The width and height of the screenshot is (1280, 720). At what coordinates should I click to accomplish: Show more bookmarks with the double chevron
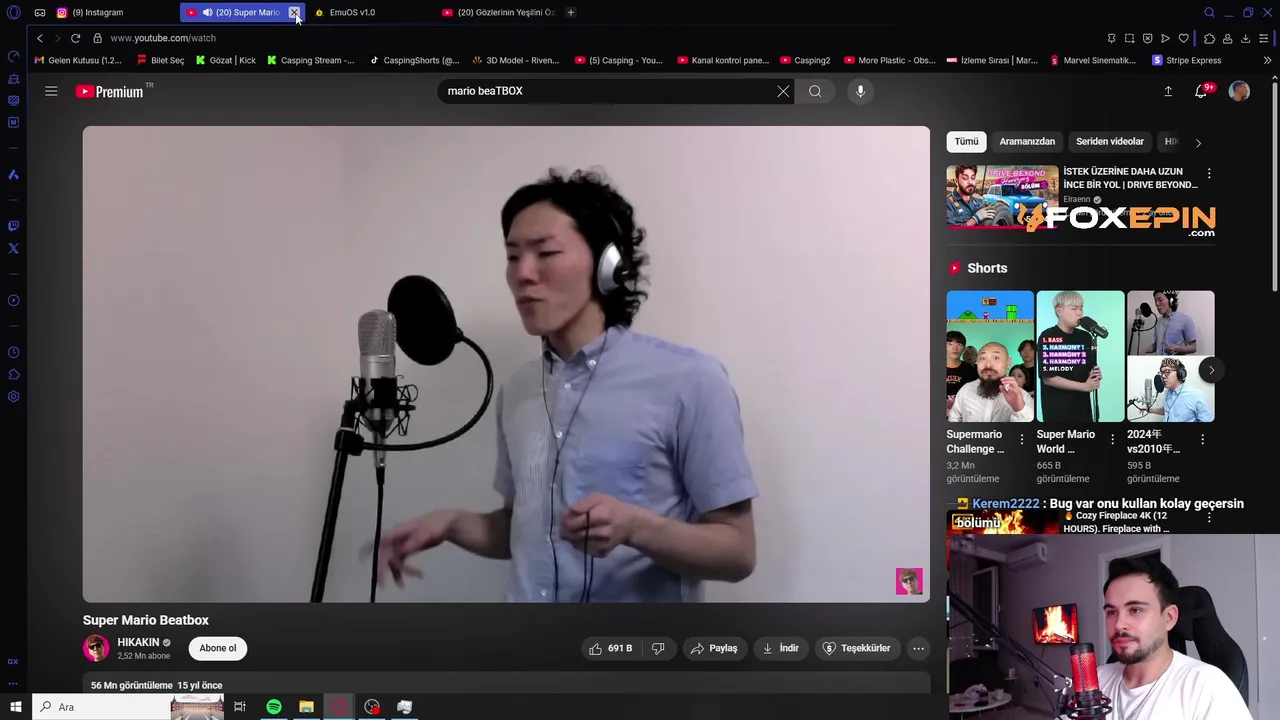click(x=1267, y=60)
